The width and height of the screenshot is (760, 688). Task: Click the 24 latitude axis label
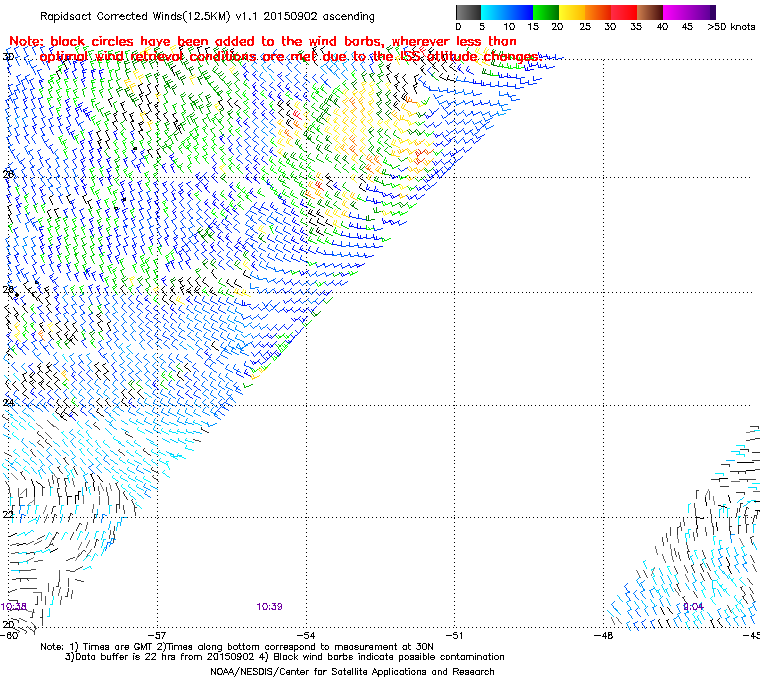[x=8, y=403]
